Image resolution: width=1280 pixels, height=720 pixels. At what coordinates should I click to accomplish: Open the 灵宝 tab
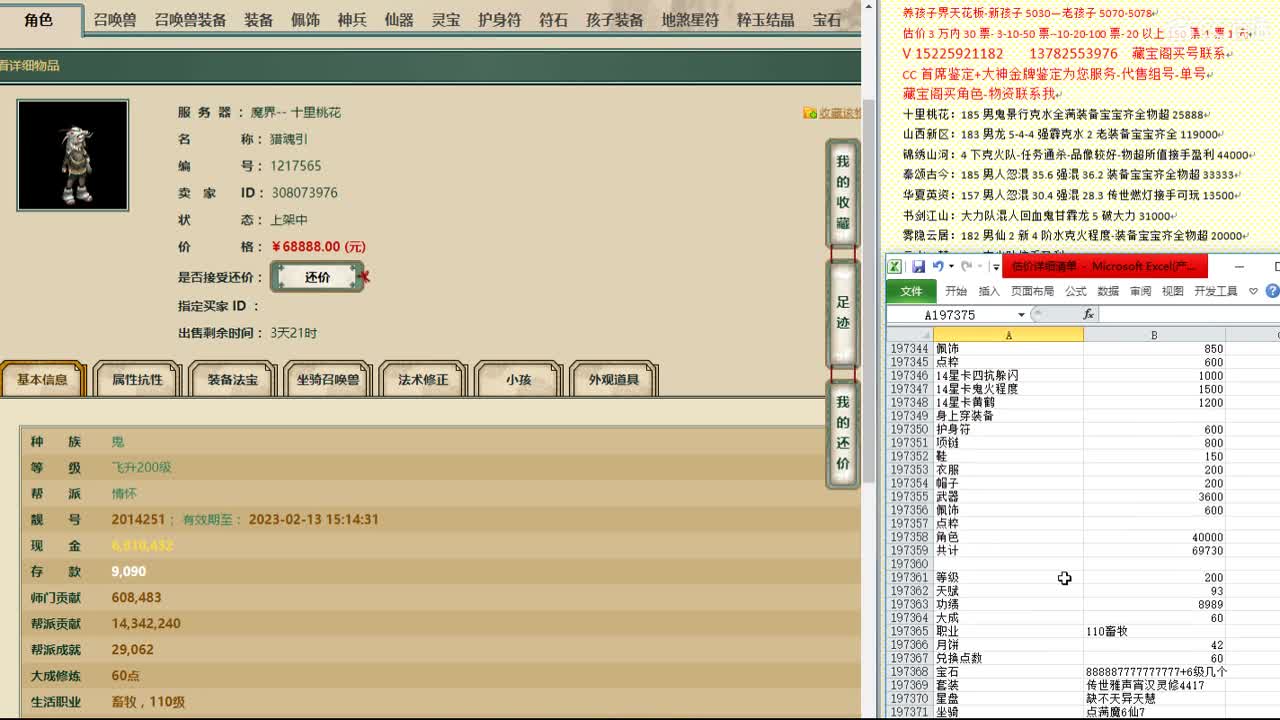click(x=446, y=20)
